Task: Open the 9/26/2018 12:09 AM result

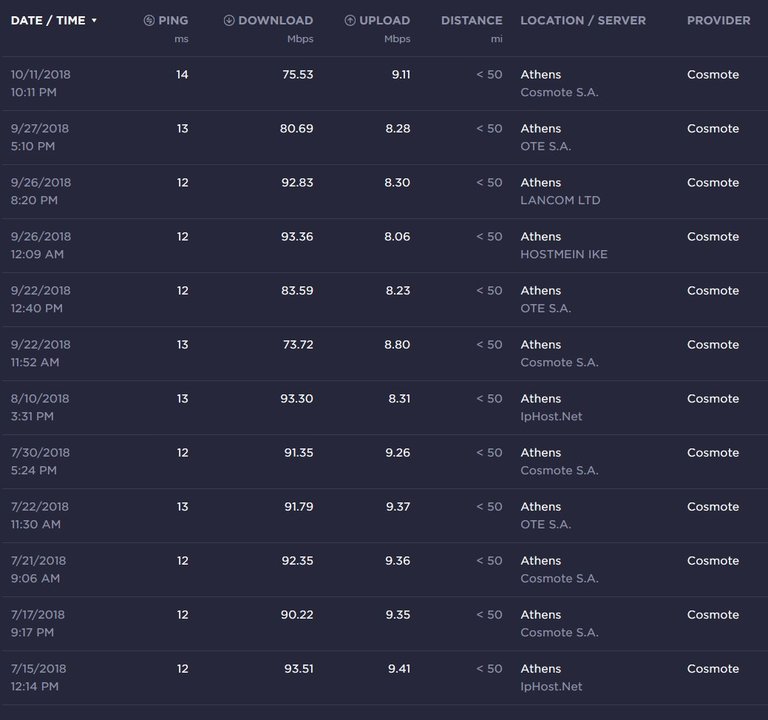Action: [x=384, y=245]
